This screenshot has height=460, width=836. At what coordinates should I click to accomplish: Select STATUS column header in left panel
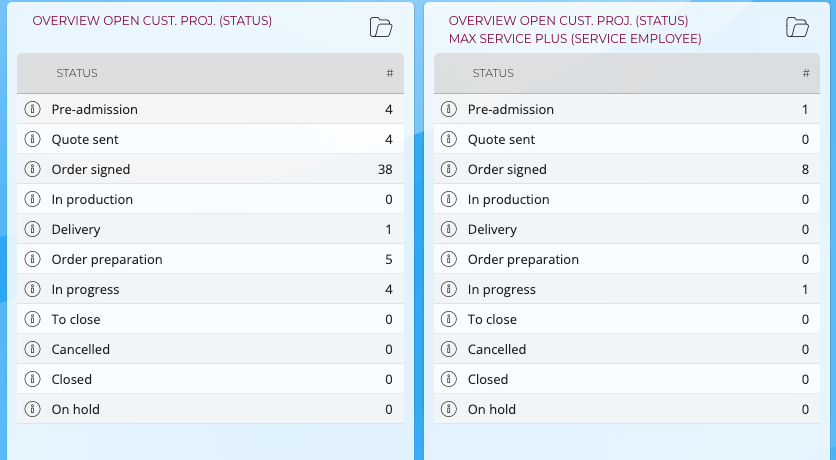point(77,73)
